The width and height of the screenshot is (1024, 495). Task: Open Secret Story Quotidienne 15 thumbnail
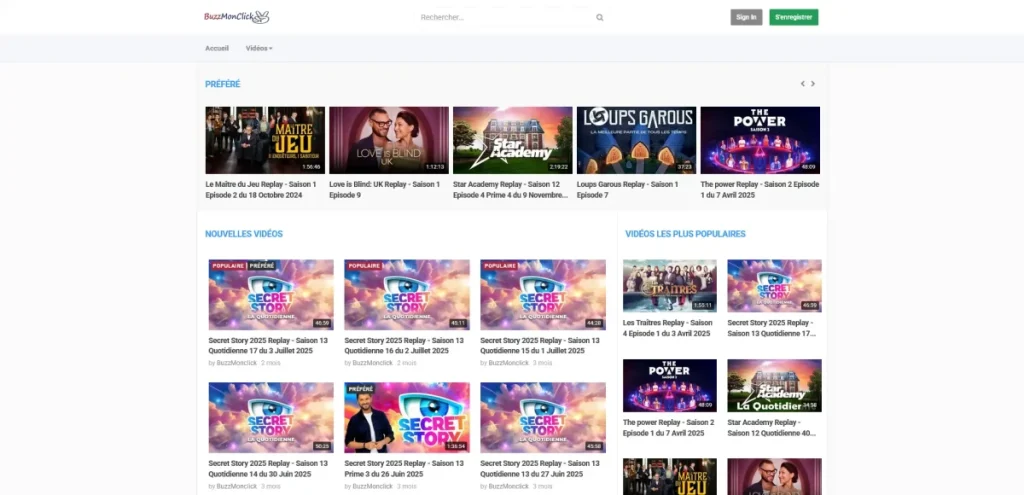point(543,295)
